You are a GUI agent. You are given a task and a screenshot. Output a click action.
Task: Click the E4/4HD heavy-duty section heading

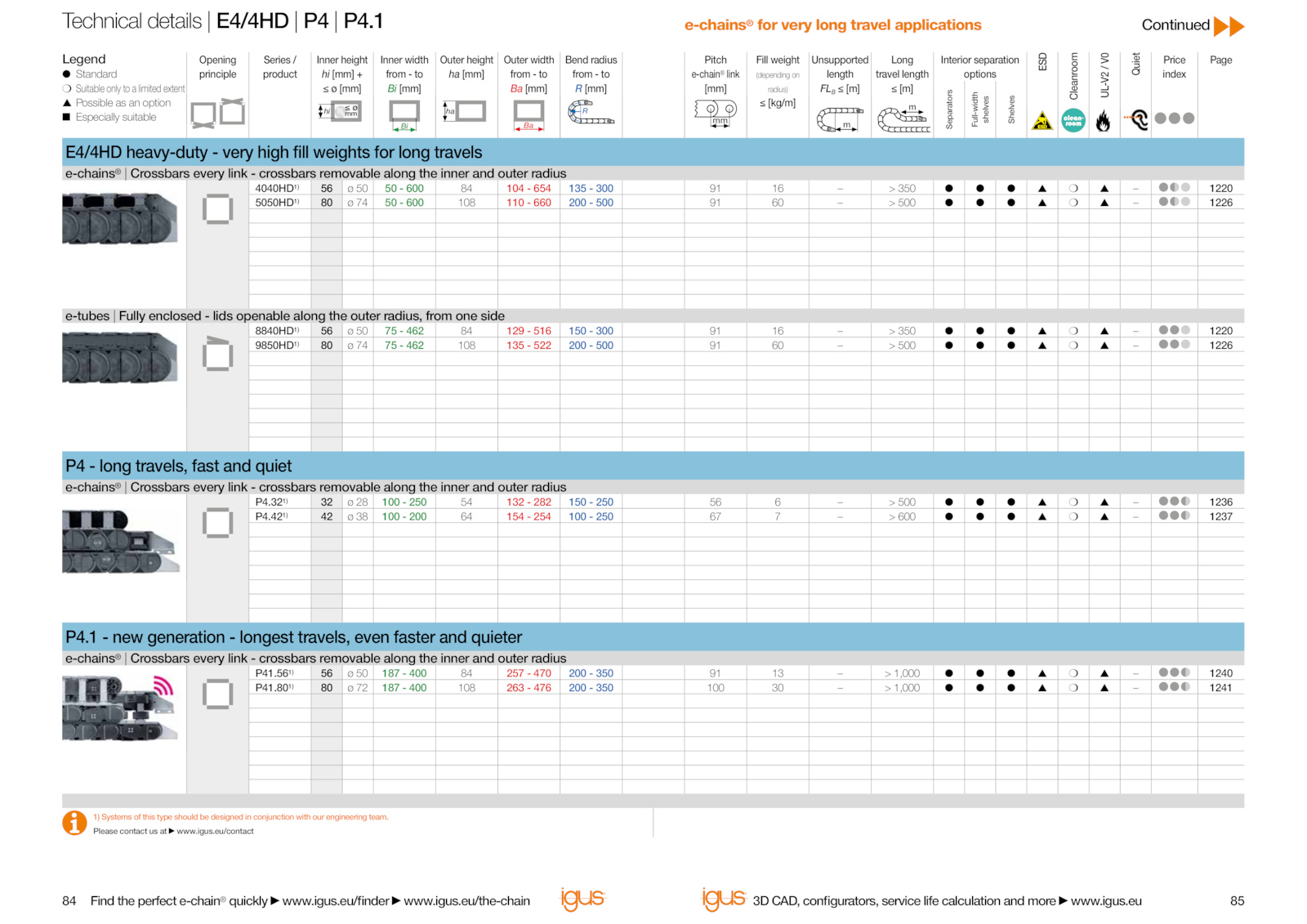click(274, 153)
